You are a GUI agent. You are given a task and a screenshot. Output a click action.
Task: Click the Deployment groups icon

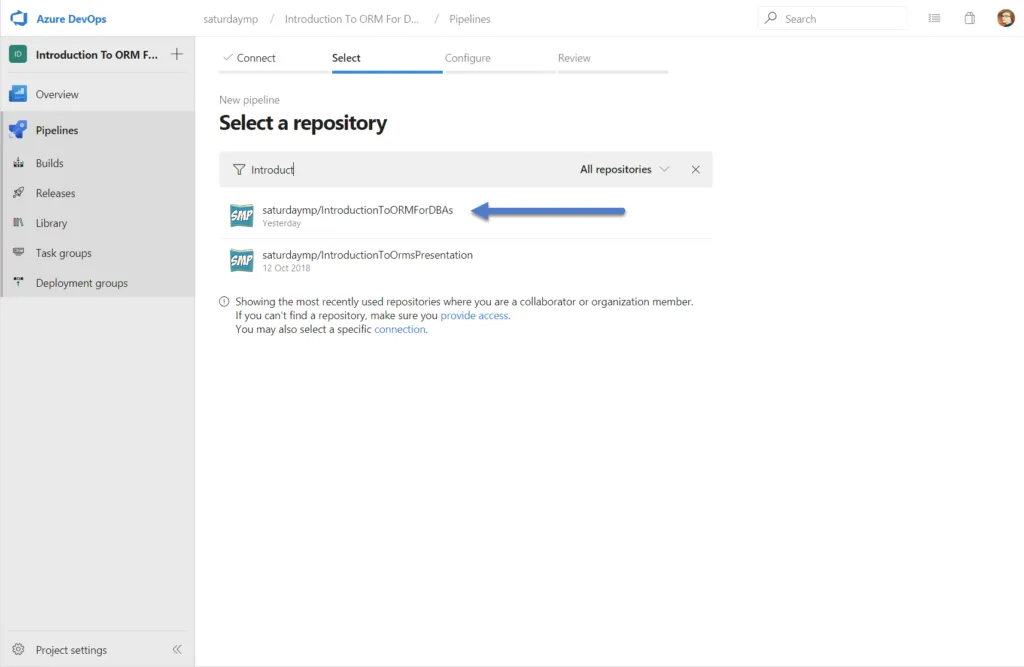coord(18,282)
